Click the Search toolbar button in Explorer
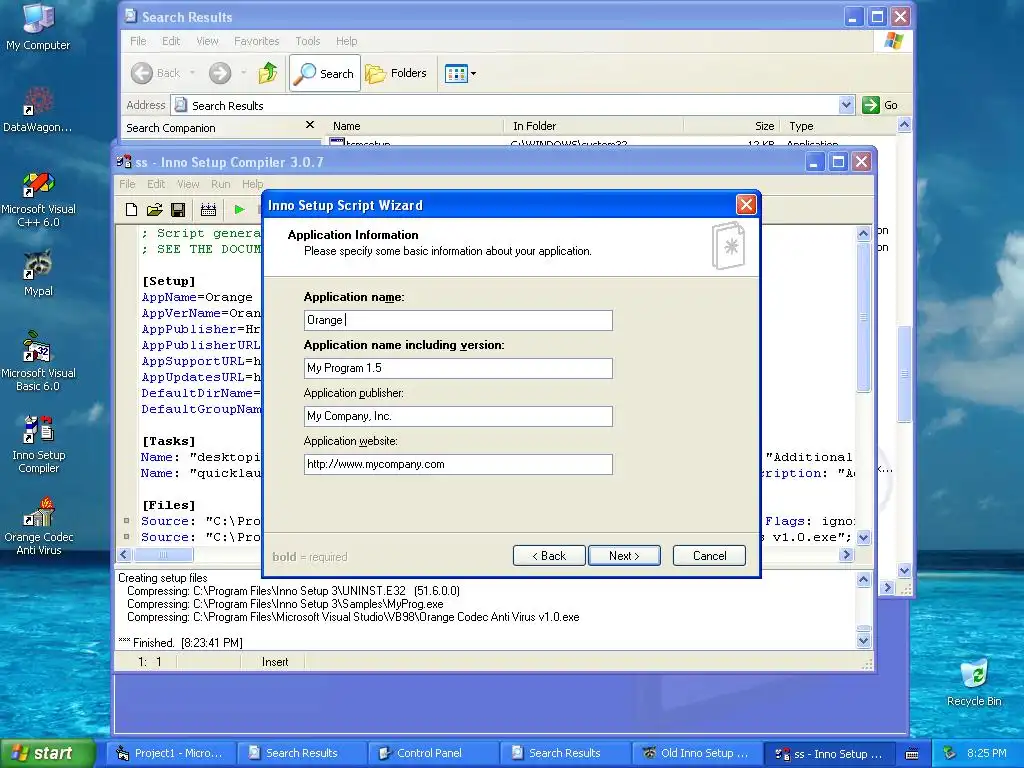This screenshot has height=768, width=1024. [325, 74]
